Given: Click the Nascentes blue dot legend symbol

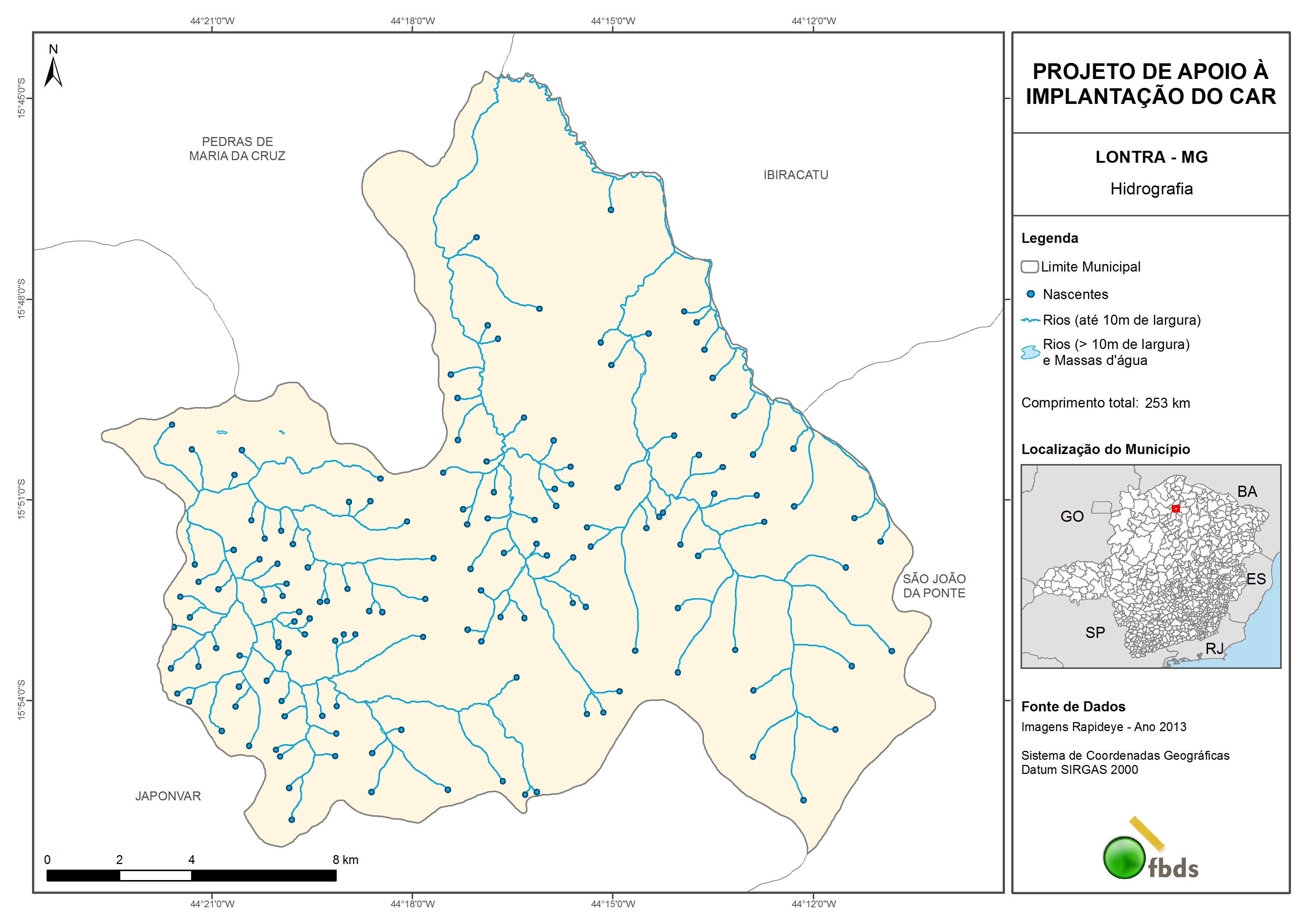Looking at the screenshot, I should click(1030, 294).
